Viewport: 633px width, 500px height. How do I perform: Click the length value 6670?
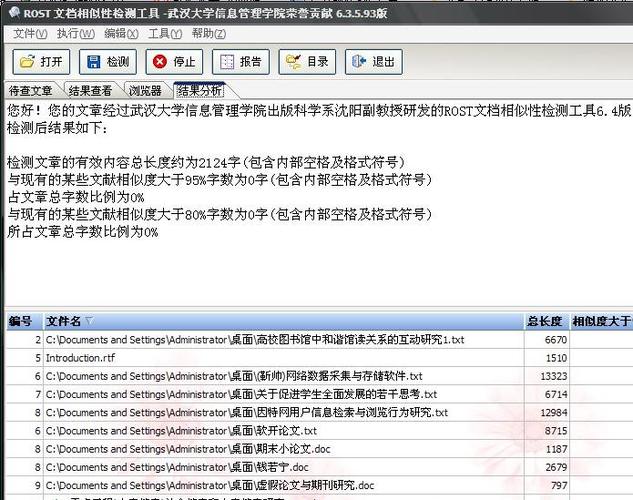click(x=556, y=340)
